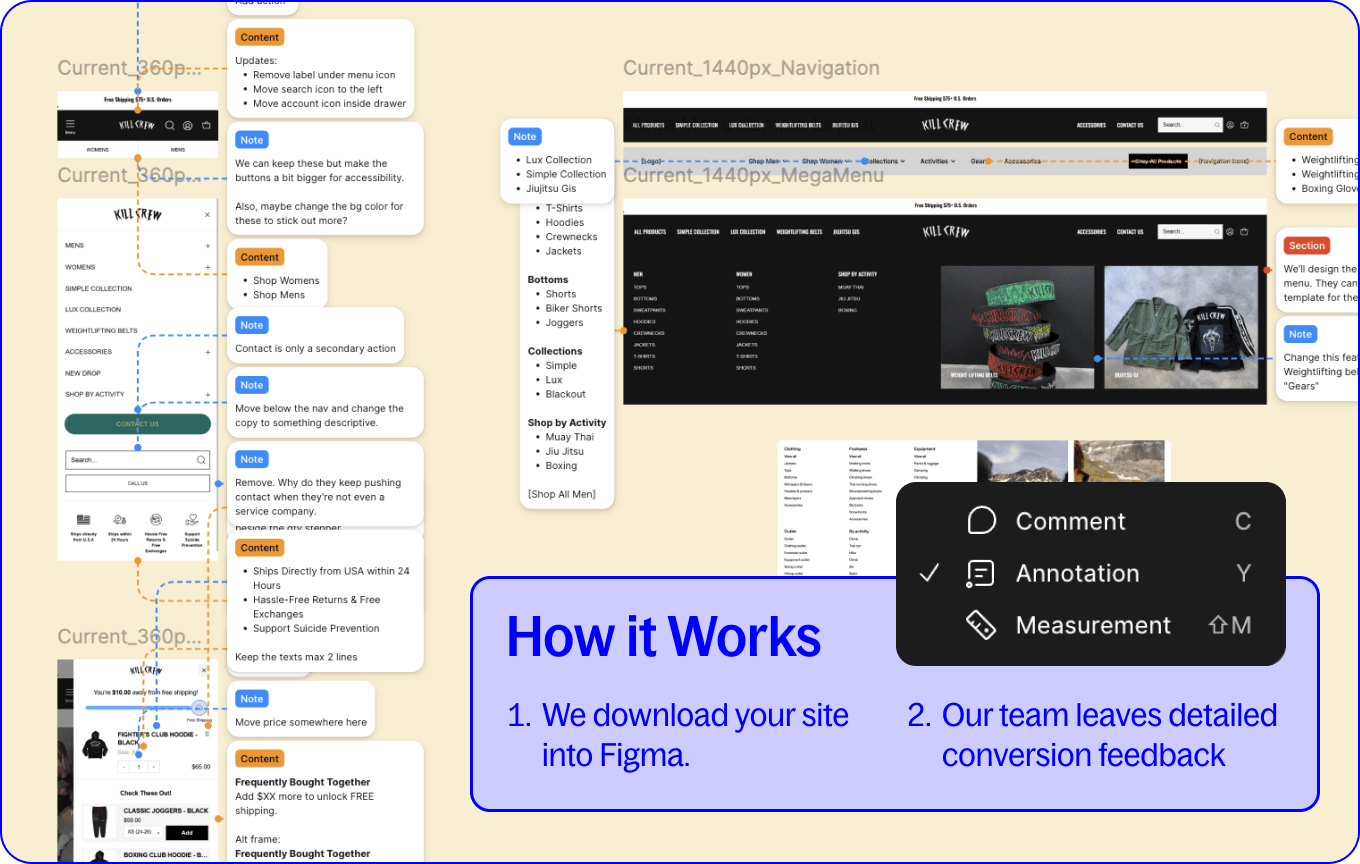Select the Comment tool speech bubble icon

983,520
